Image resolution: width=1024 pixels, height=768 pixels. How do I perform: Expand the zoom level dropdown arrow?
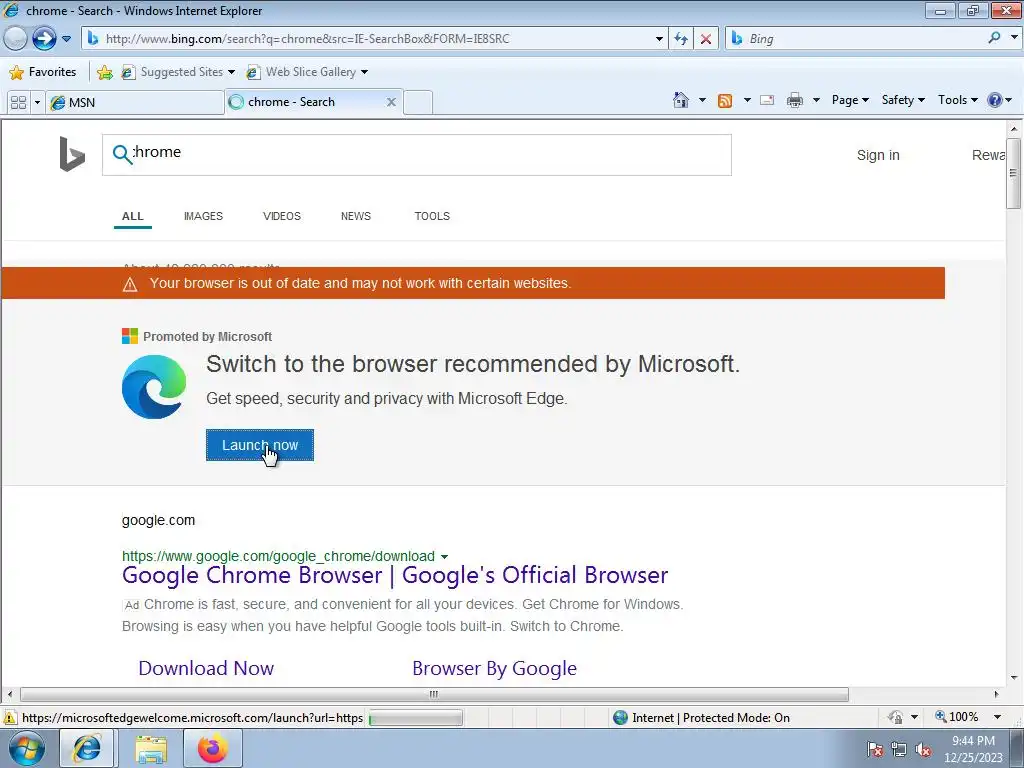[x=997, y=717]
